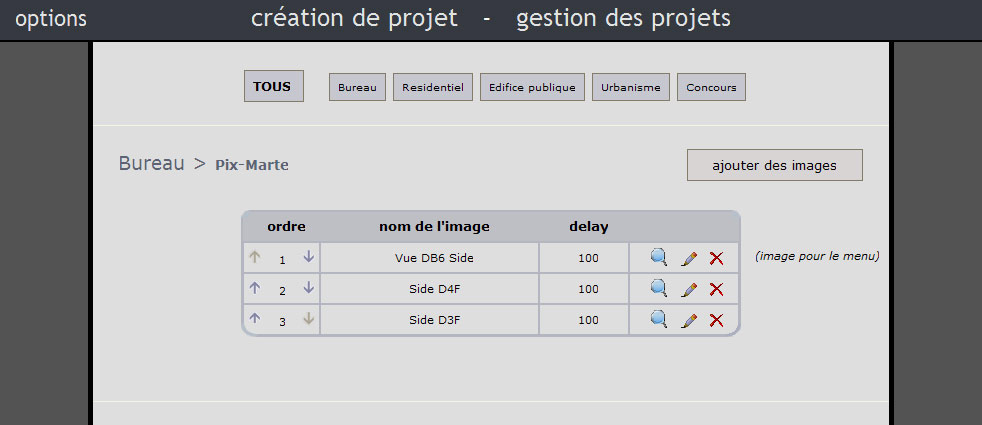This screenshot has height=425, width=982.
Task: Select the Résidentiel category filter
Action: tap(432, 88)
